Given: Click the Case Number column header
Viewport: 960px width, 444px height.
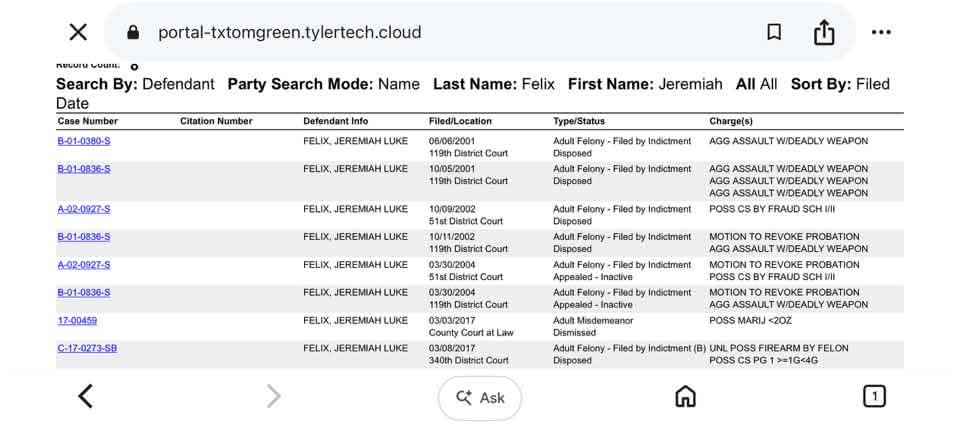Looking at the screenshot, I should 88,121.
